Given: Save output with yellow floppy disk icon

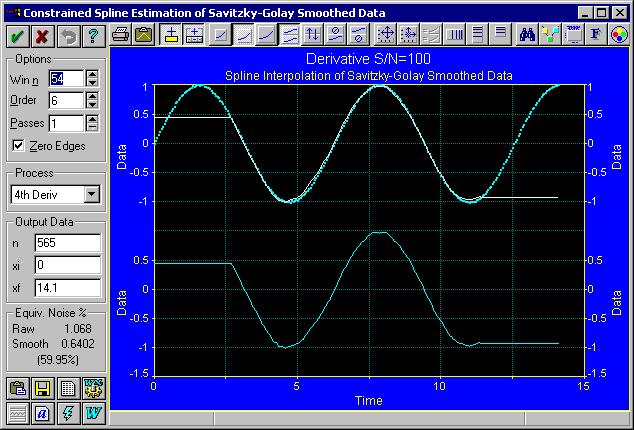Looking at the screenshot, I should point(42,389).
